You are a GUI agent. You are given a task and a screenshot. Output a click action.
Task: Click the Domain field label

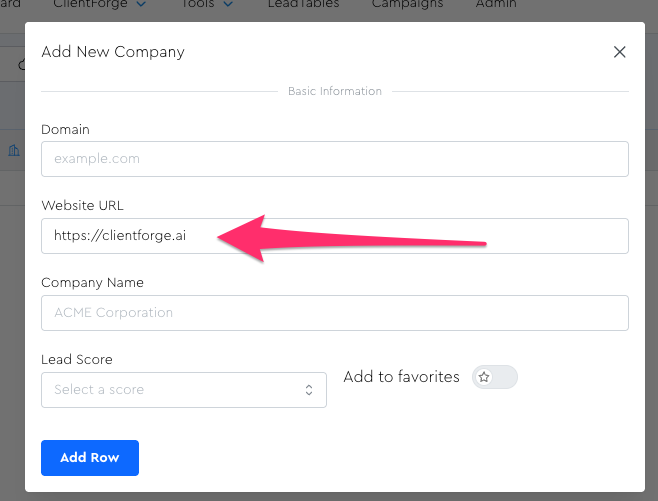pyautogui.click(x=65, y=129)
